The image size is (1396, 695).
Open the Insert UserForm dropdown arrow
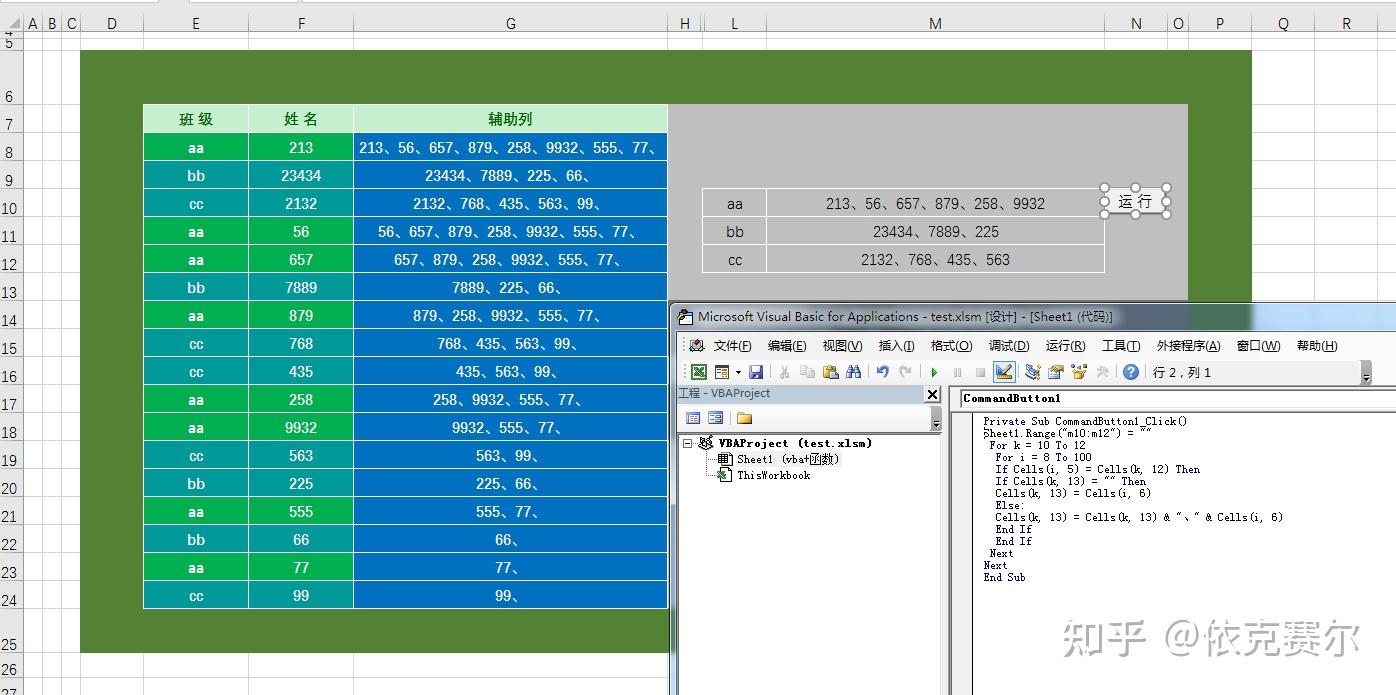click(738, 372)
